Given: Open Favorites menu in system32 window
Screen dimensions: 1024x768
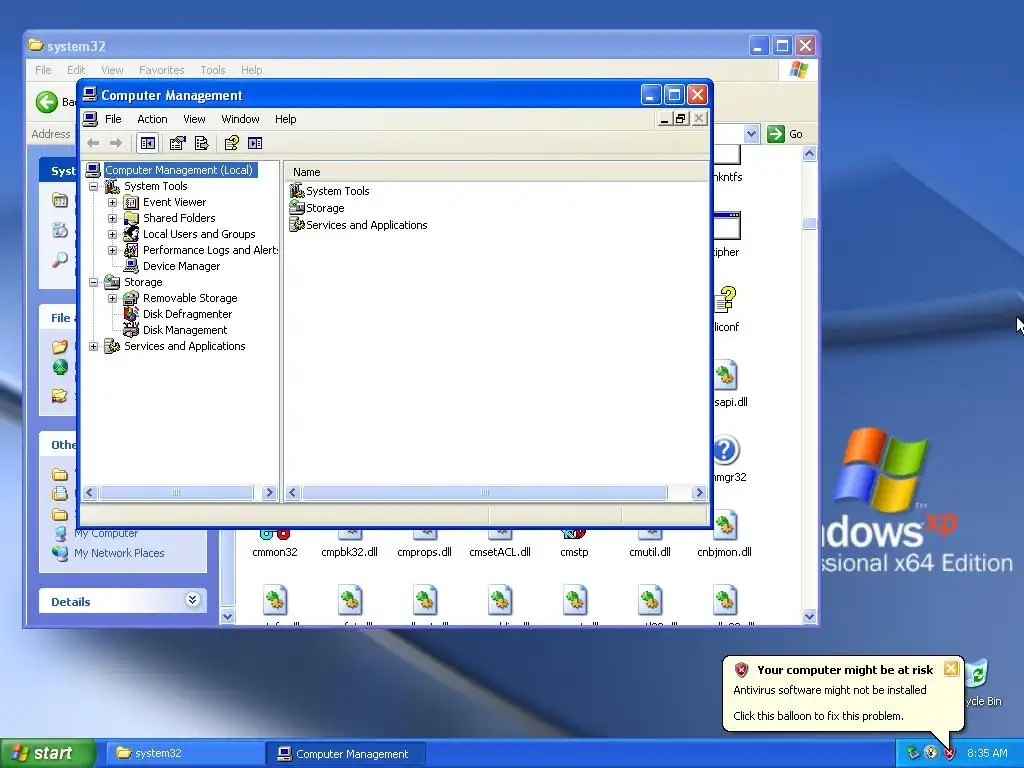Looking at the screenshot, I should (161, 70).
